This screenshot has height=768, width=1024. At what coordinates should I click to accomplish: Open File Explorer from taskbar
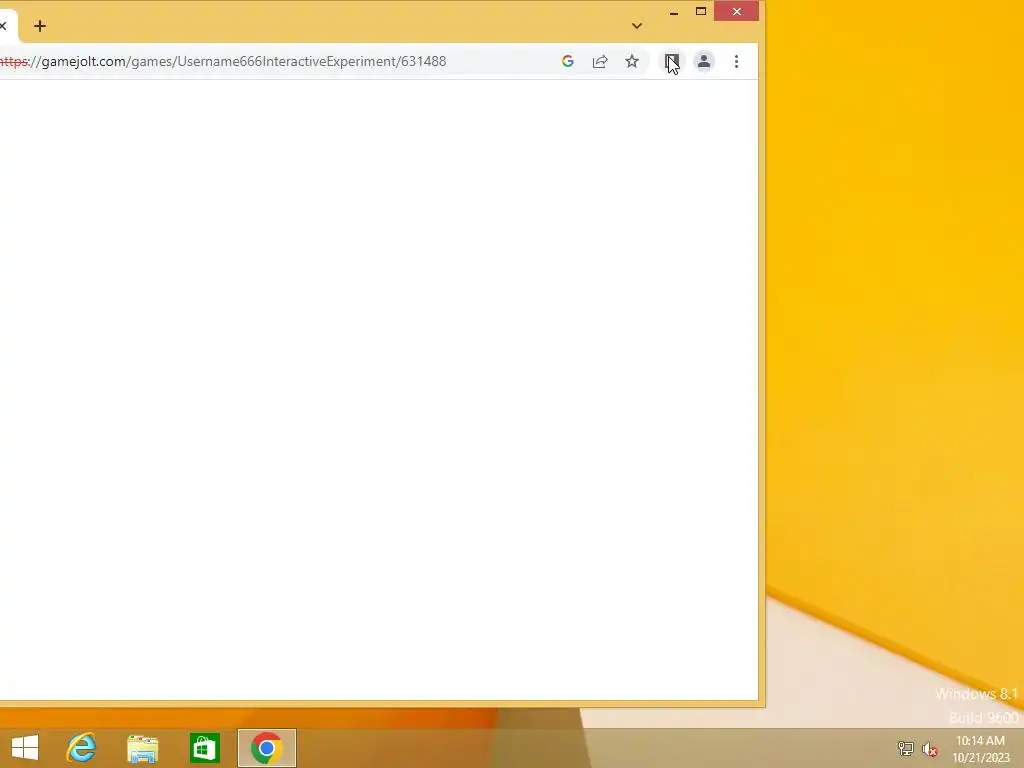(142, 748)
